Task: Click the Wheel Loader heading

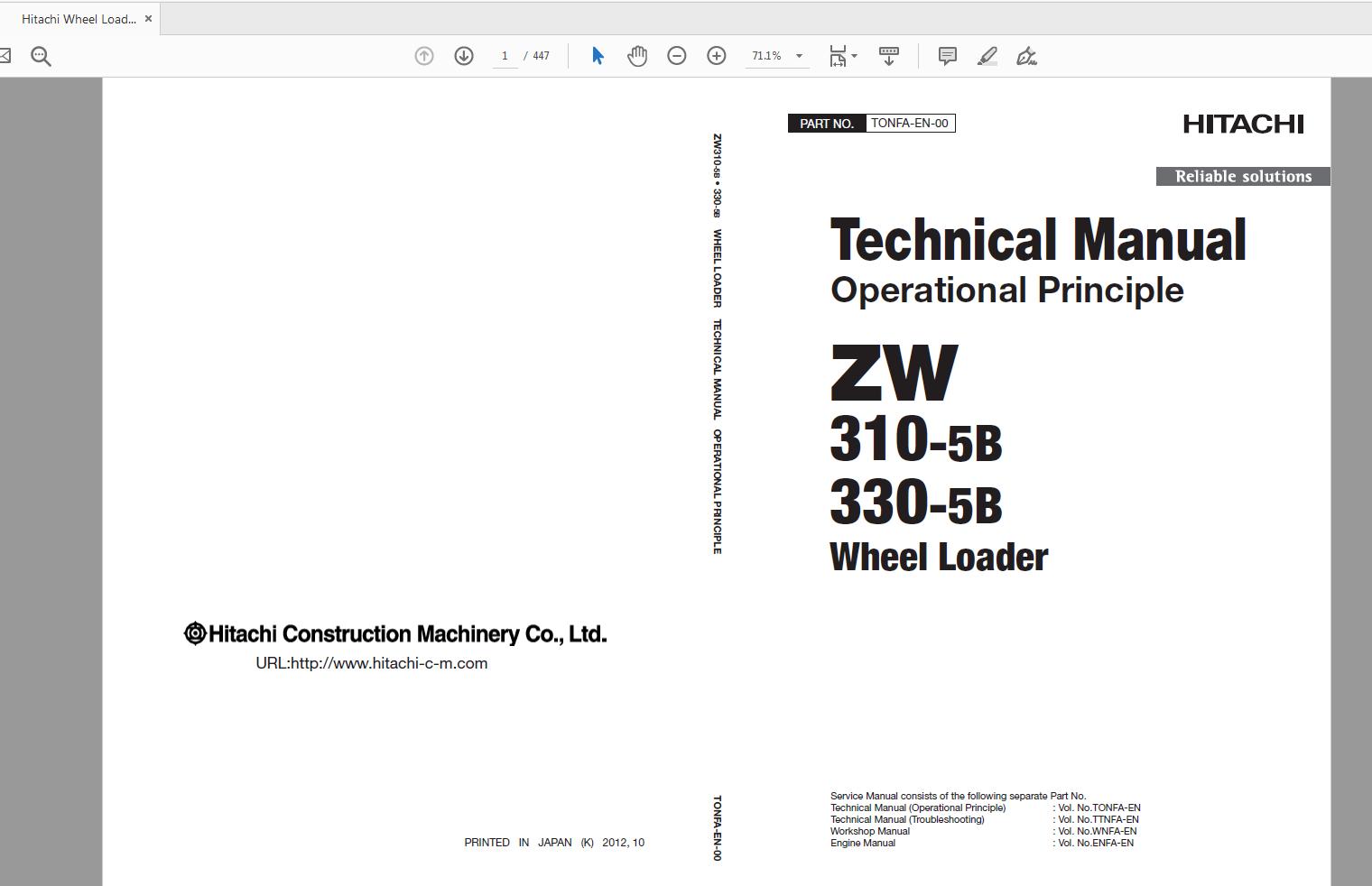Action: [939, 557]
